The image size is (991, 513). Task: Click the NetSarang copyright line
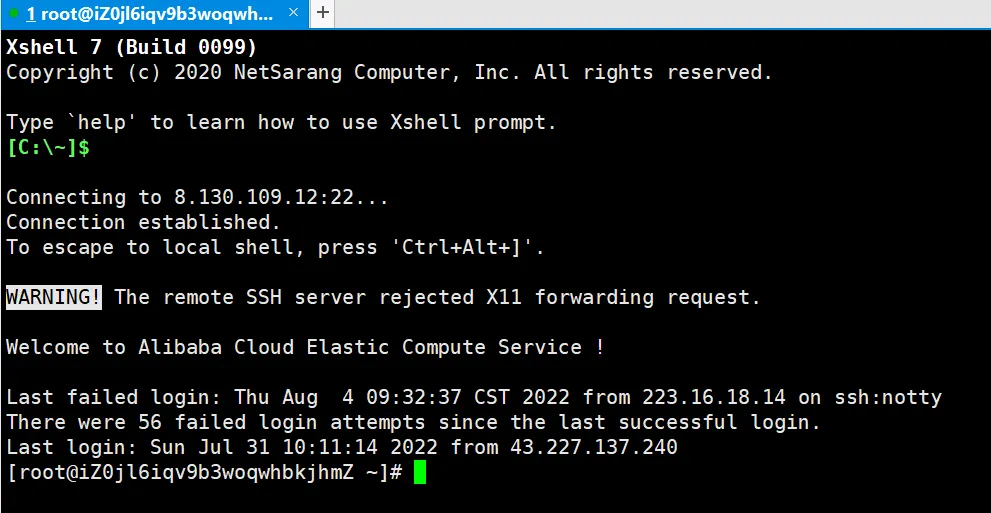point(389,72)
